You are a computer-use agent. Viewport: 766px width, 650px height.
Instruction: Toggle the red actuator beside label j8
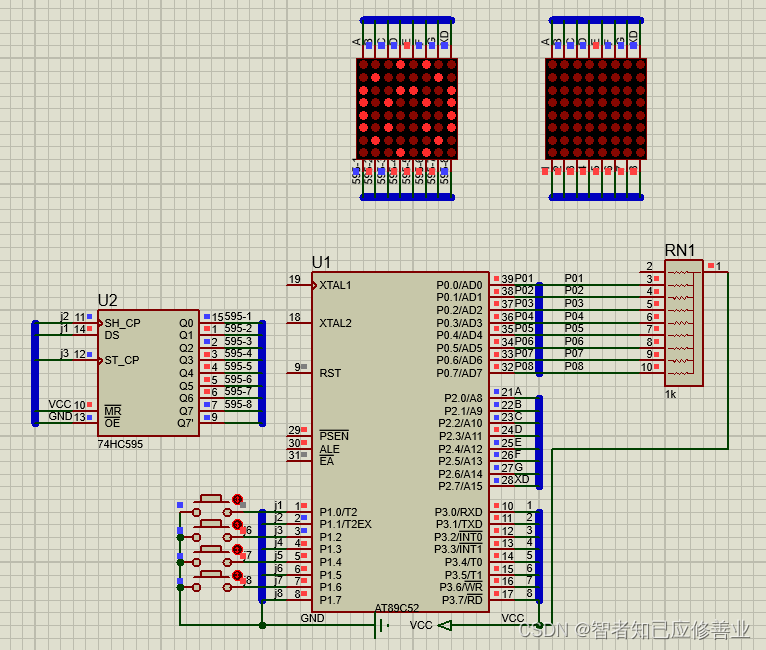pyautogui.click(x=237, y=575)
